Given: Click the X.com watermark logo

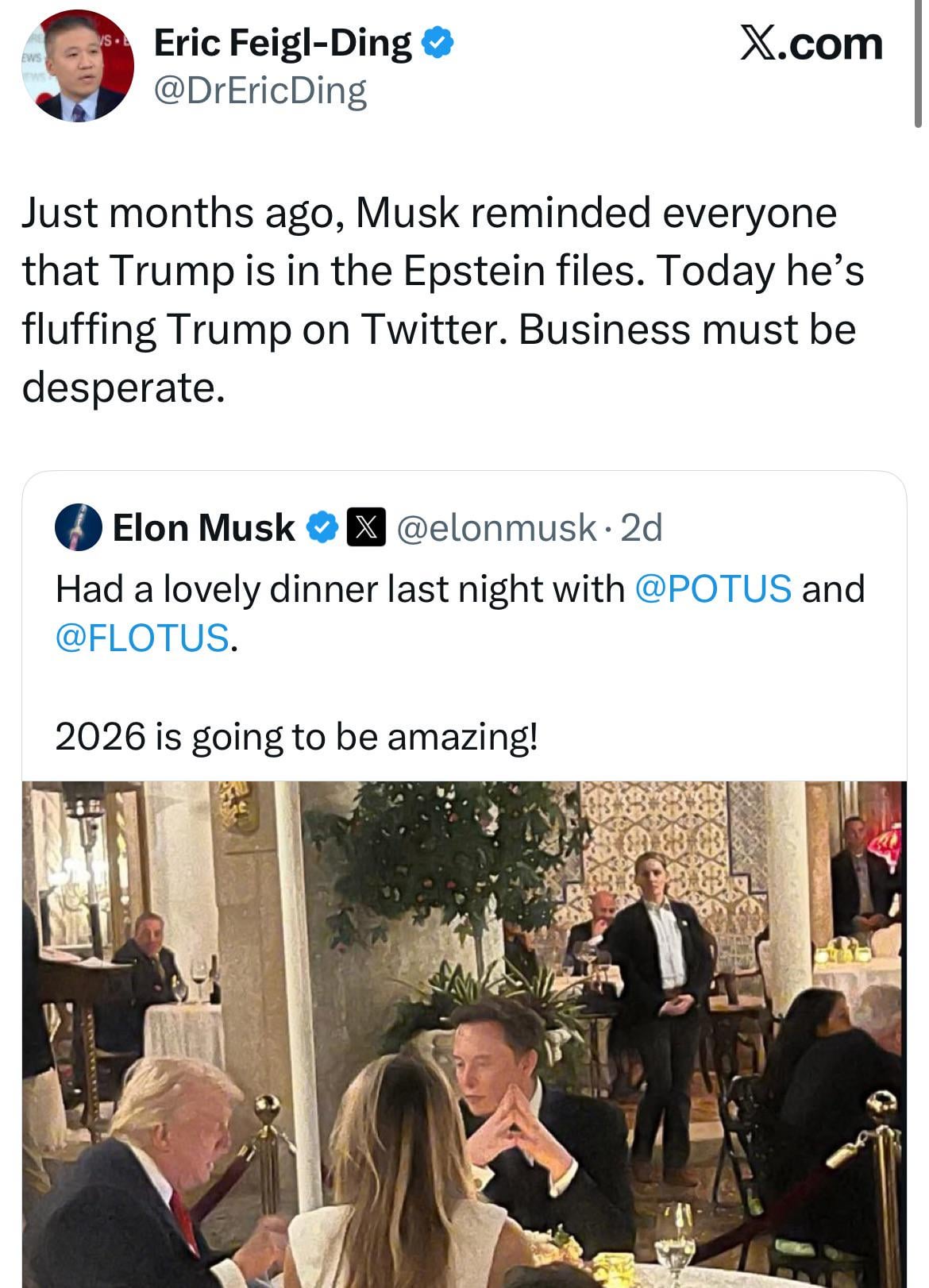Looking at the screenshot, I should pos(811,43).
